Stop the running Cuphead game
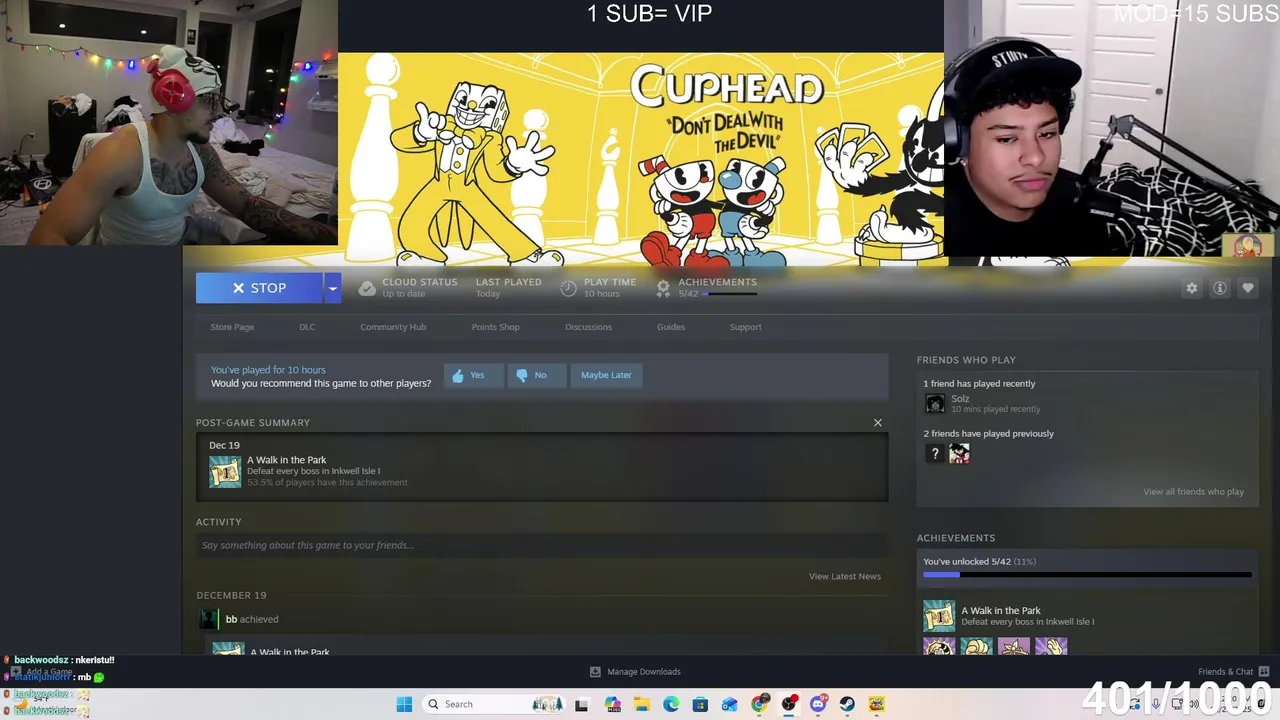 point(259,288)
